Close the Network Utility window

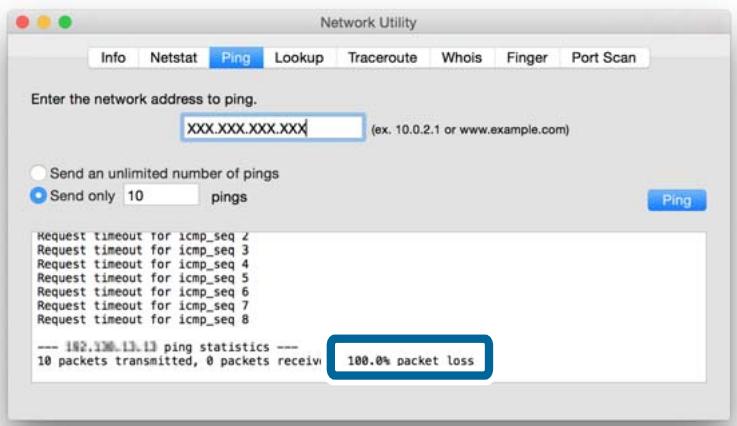coord(23,22)
